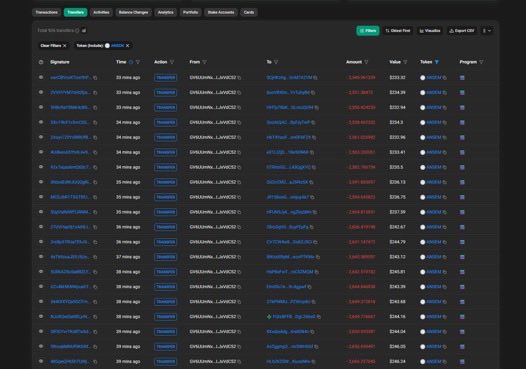Copy From address in the $243.12 row
Screen dimensions: 526x369
pos(239,257)
